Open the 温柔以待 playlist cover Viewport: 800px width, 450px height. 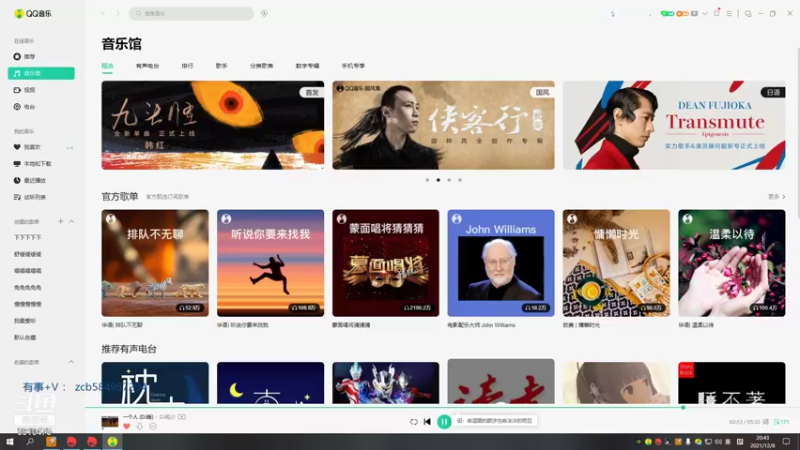point(732,263)
